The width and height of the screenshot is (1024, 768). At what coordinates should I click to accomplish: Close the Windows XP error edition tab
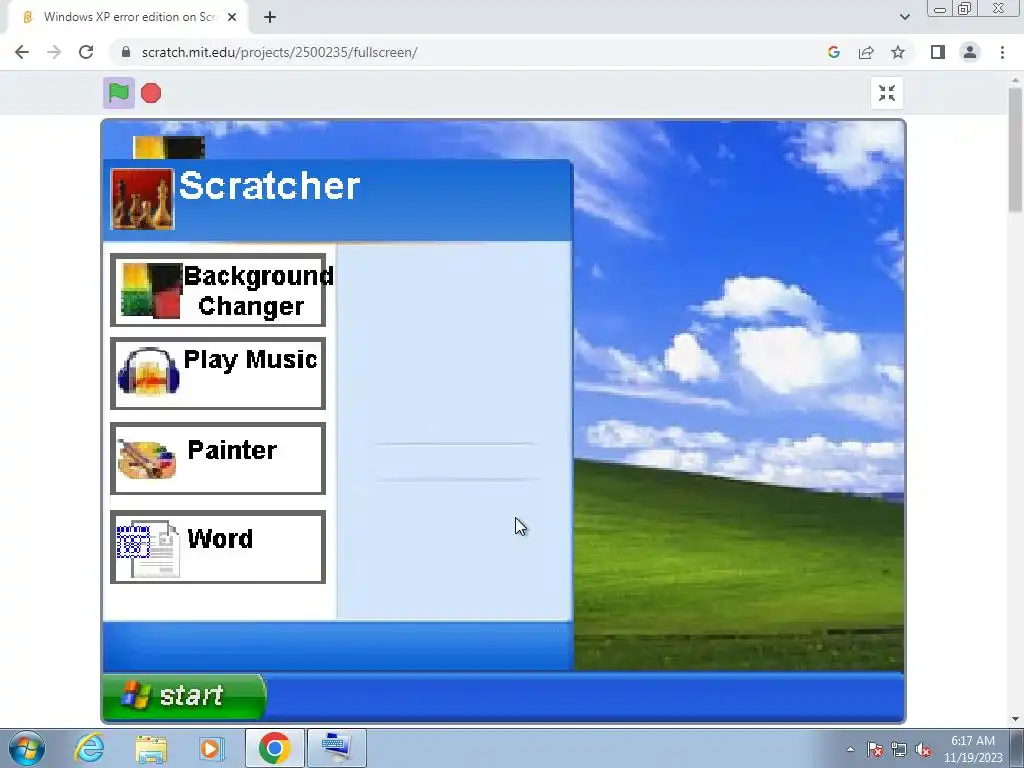[x=232, y=17]
